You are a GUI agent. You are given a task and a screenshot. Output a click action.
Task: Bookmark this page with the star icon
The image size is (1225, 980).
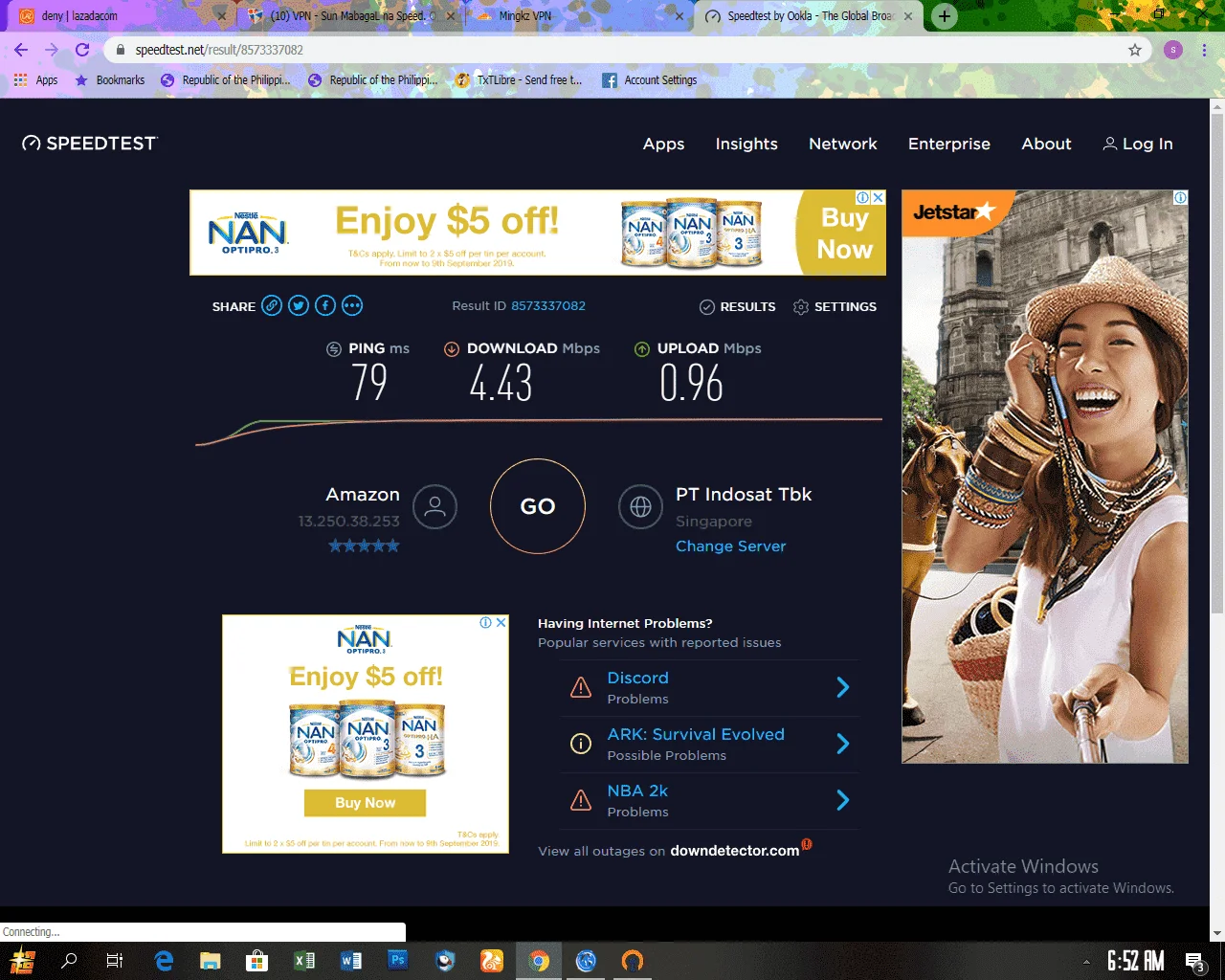tap(1135, 50)
